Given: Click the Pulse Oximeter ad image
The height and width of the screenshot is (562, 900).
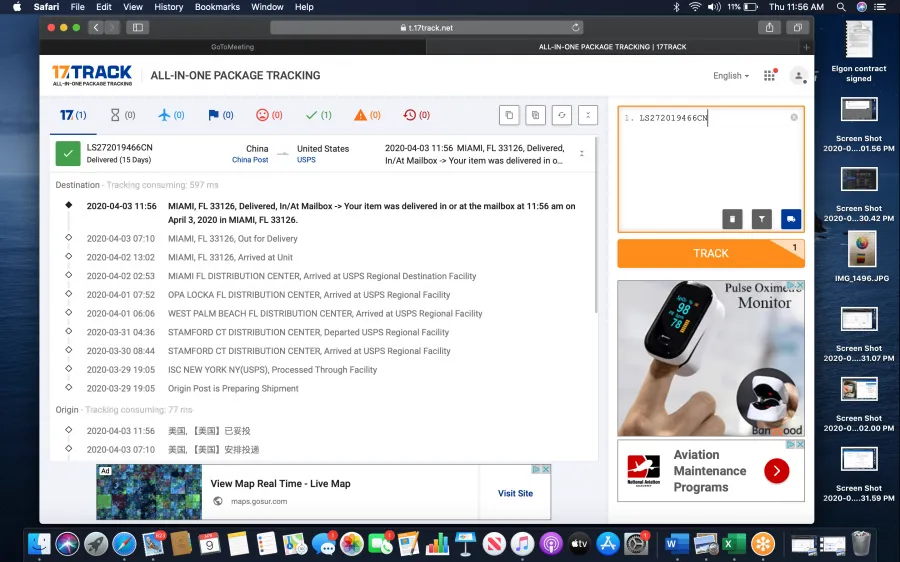Looking at the screenshot, I should coord(711,358).
